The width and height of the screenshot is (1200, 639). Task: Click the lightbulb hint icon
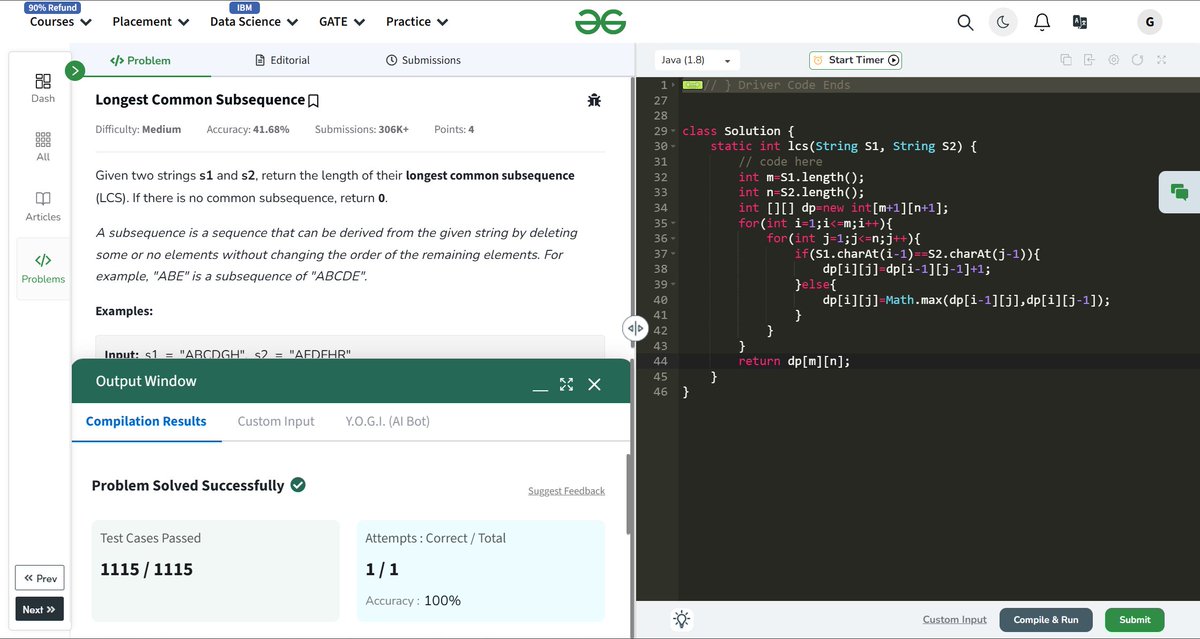click(x=681, y=619)
